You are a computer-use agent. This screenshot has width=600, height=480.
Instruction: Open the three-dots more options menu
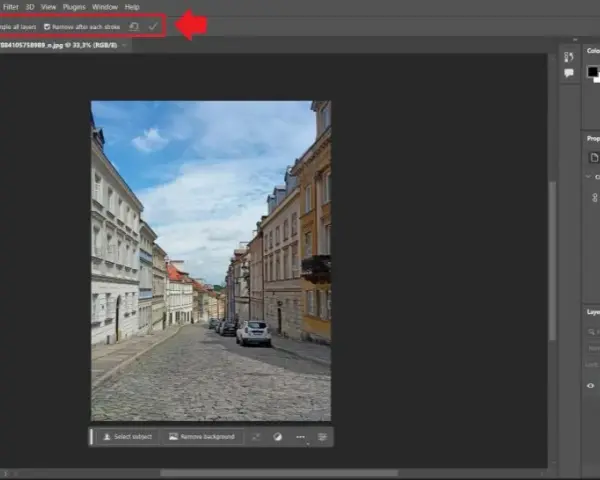point(300,437)
